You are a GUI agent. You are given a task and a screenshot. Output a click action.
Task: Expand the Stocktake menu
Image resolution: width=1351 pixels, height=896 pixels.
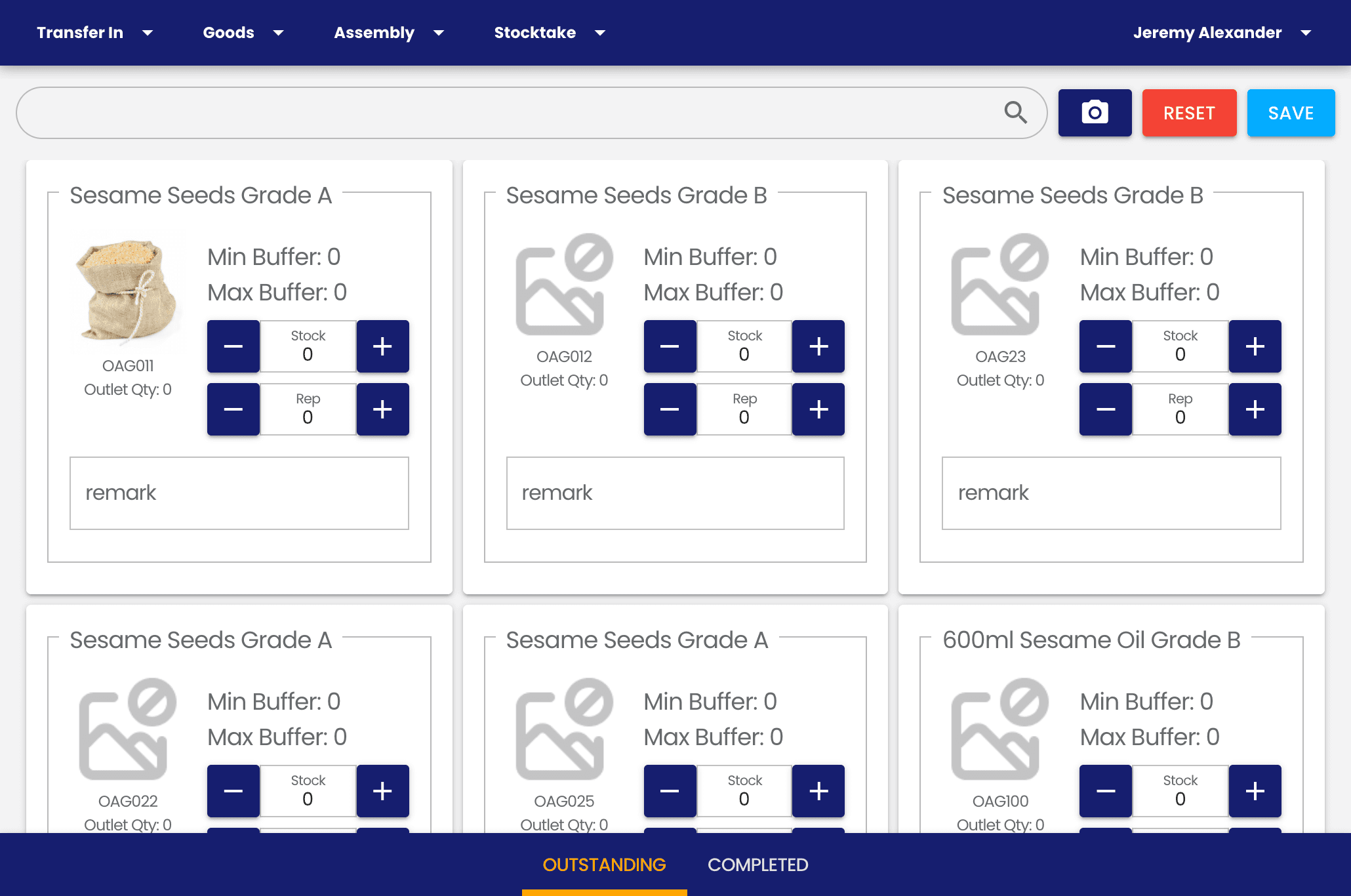pos(550,33)
